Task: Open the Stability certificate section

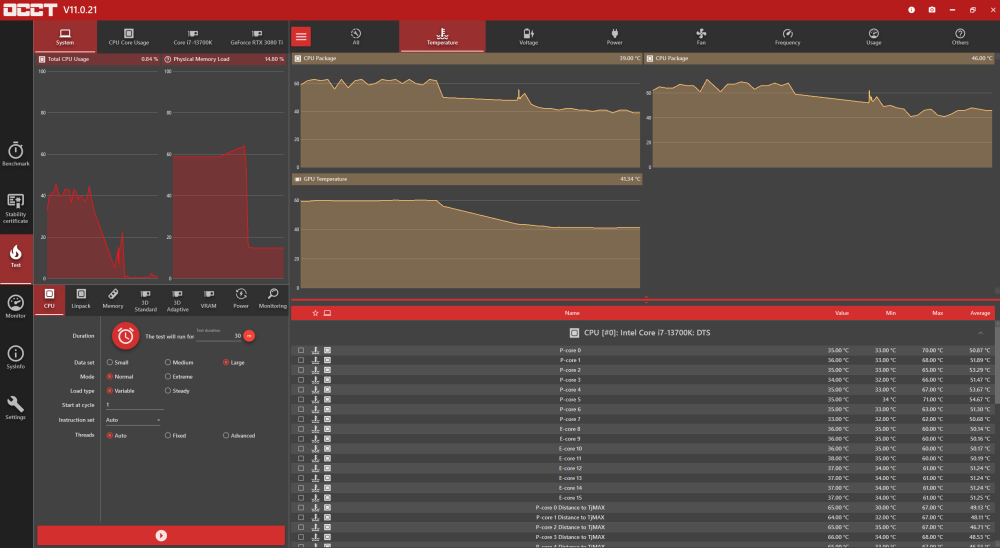Action: (16, 208)
